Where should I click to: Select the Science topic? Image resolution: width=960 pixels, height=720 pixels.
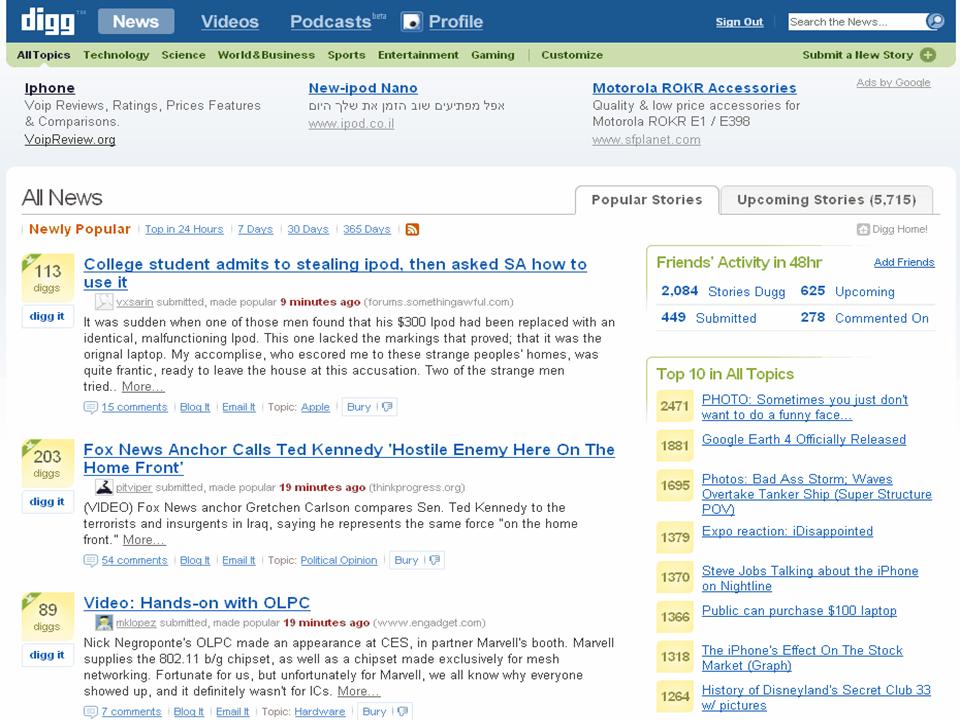point(184,55)
